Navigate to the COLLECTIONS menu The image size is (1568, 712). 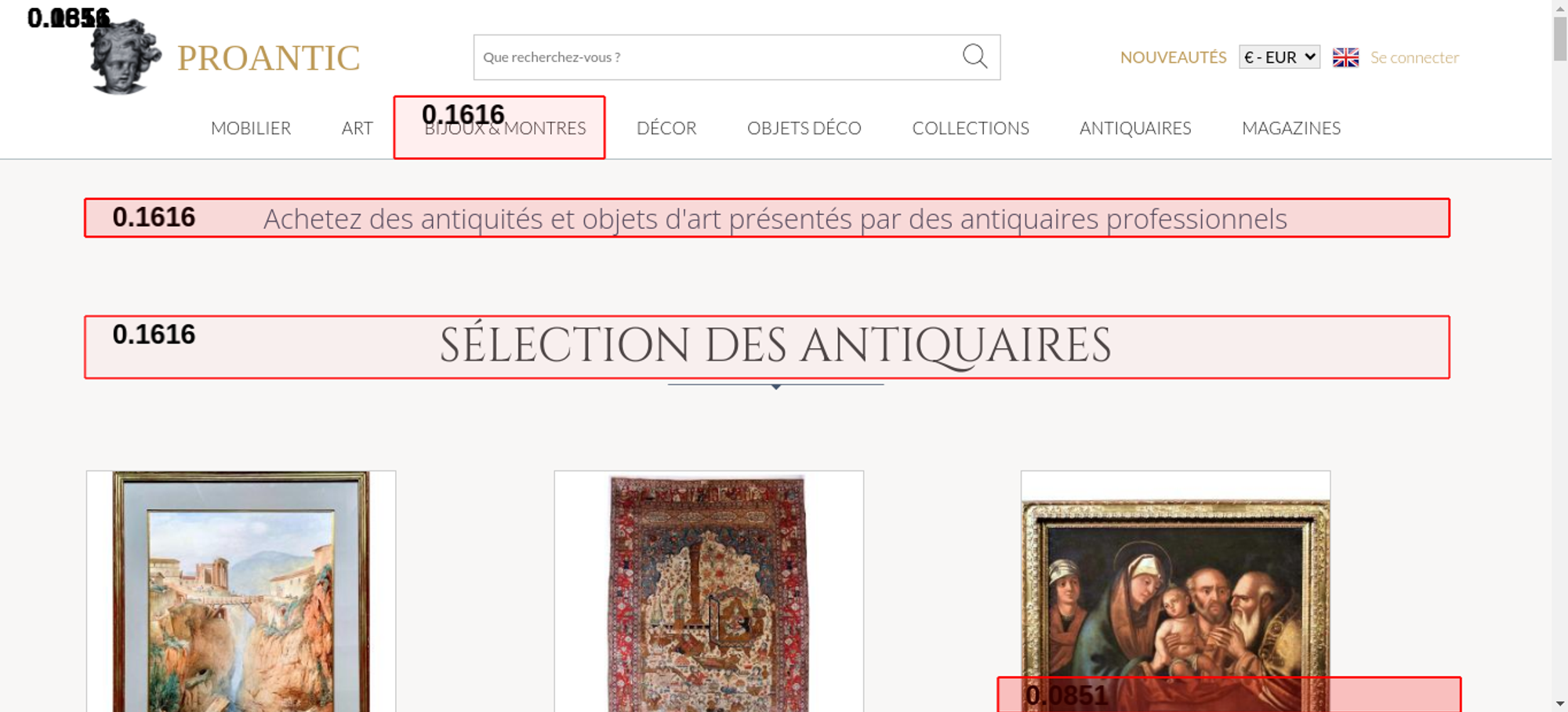point(970,128)
